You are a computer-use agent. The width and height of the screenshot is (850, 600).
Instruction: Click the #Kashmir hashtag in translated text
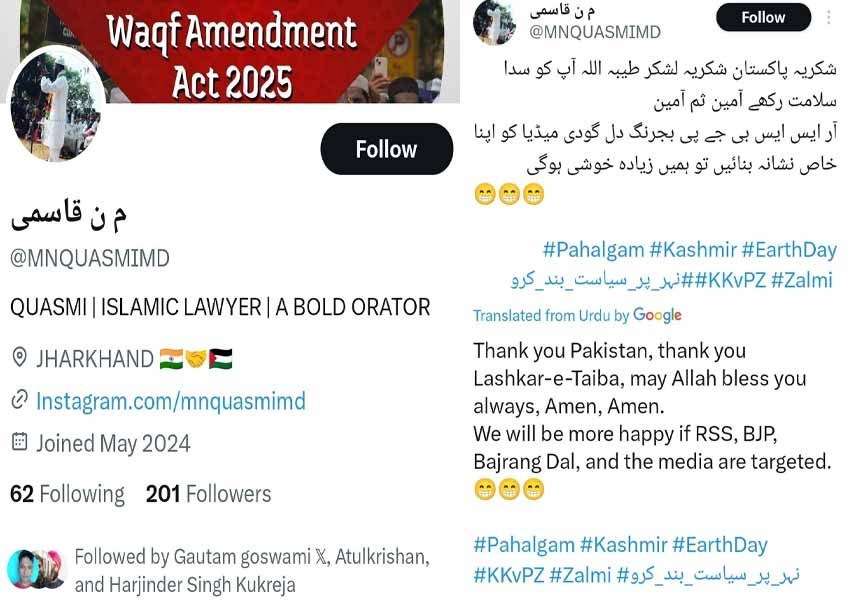click(623, 545)
